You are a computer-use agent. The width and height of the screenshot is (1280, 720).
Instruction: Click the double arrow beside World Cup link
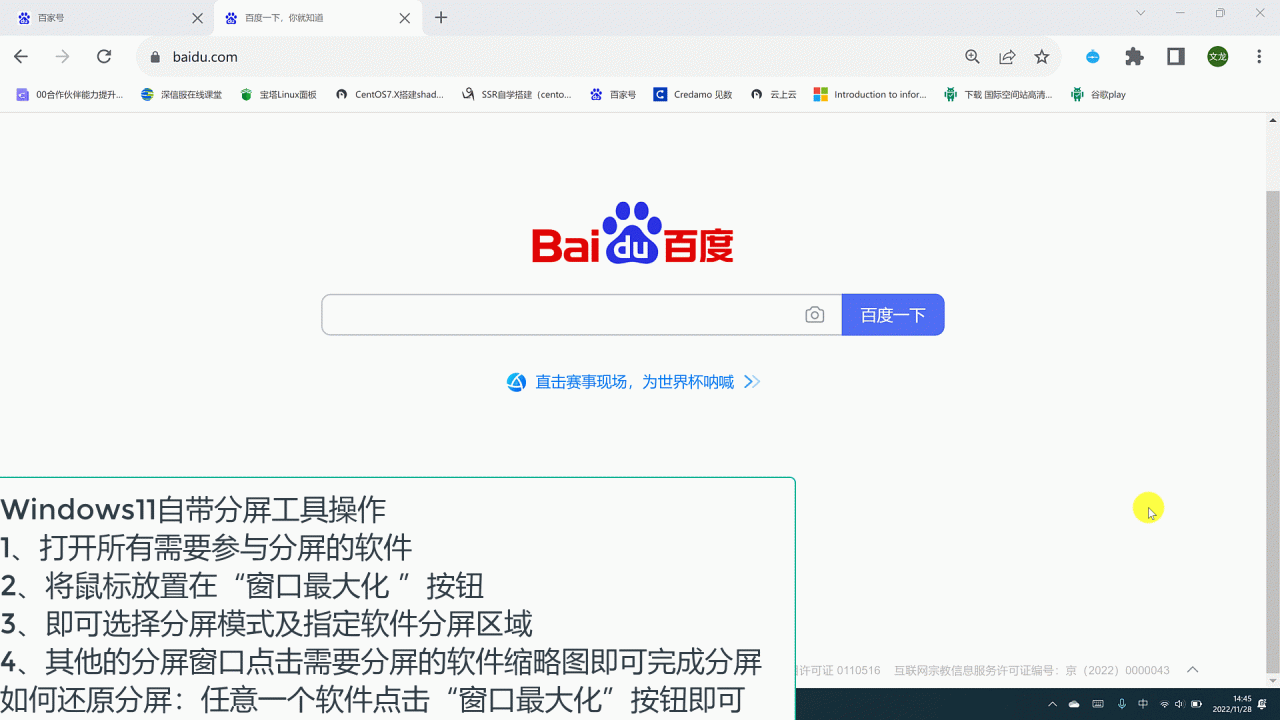(x=753, y=382)
